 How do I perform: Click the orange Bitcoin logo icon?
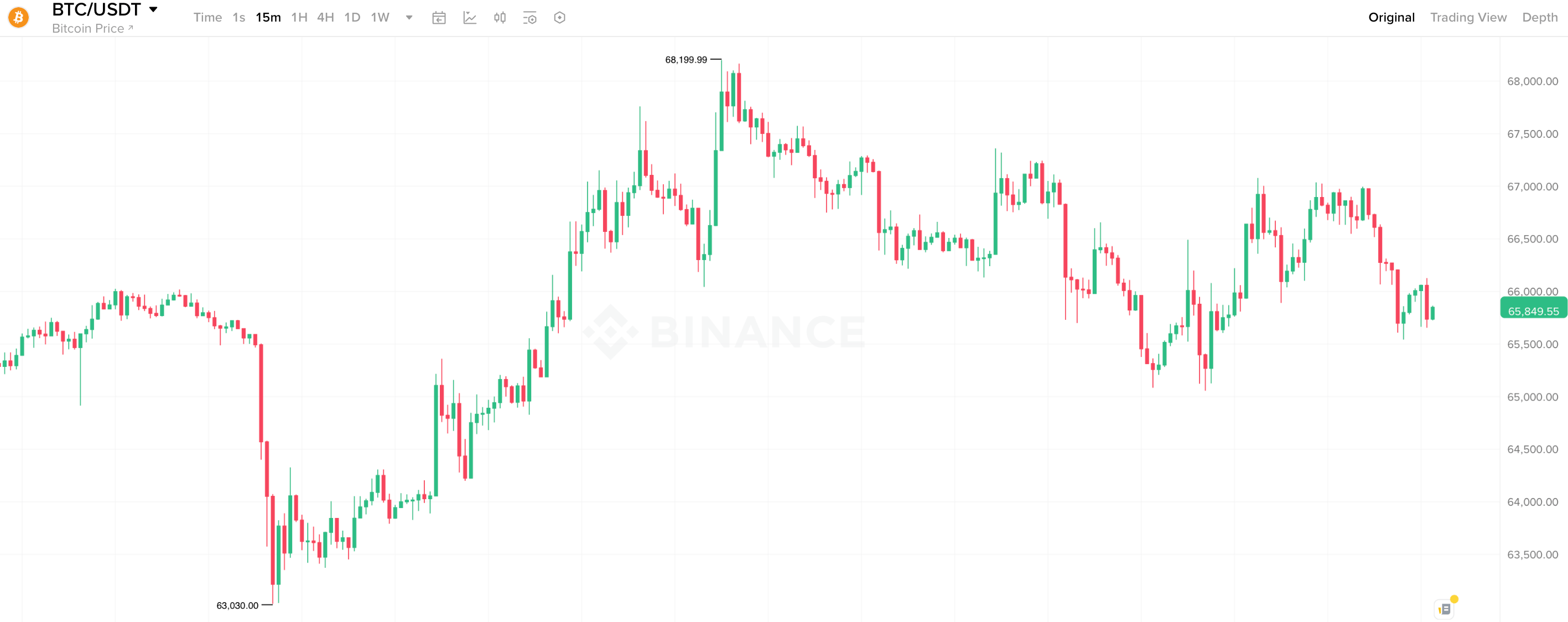pyautogui.click(x=18, y=17)
